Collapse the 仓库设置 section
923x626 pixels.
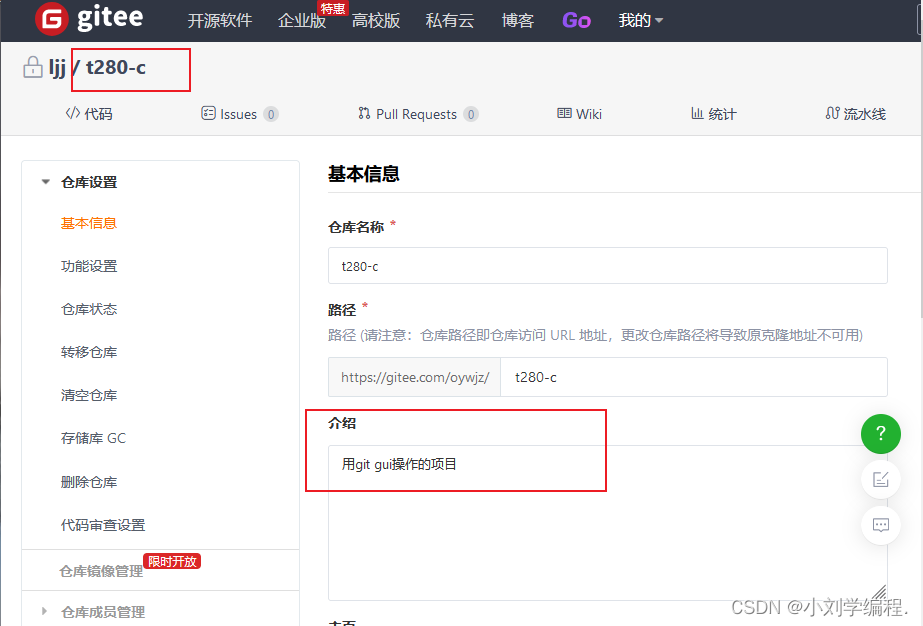[45, 182]
